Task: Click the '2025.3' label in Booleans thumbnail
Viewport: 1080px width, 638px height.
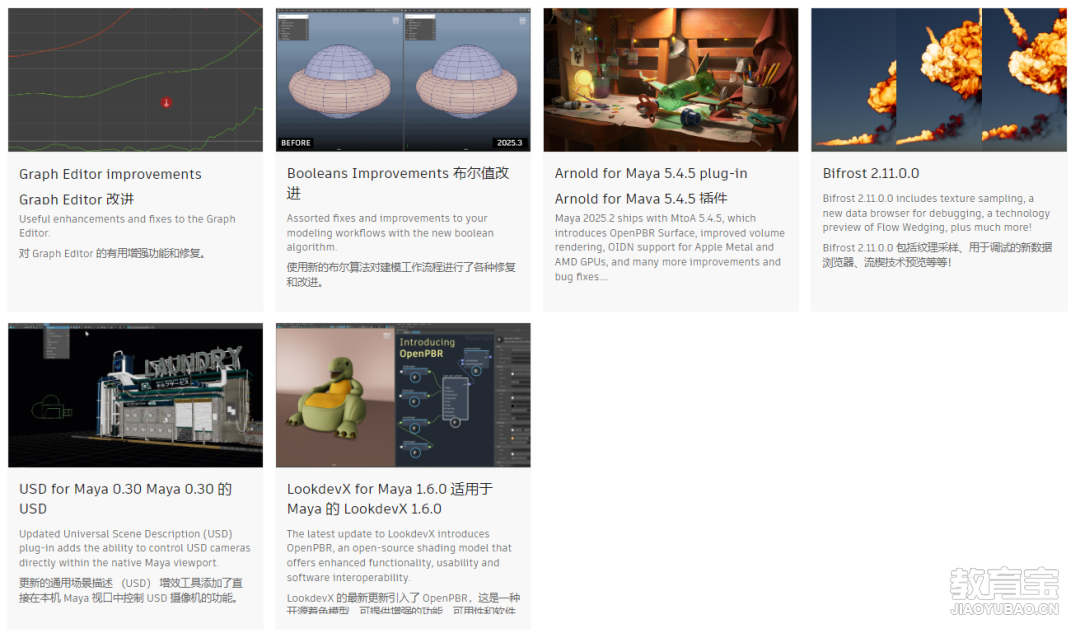Action: [x=510, y=143]
